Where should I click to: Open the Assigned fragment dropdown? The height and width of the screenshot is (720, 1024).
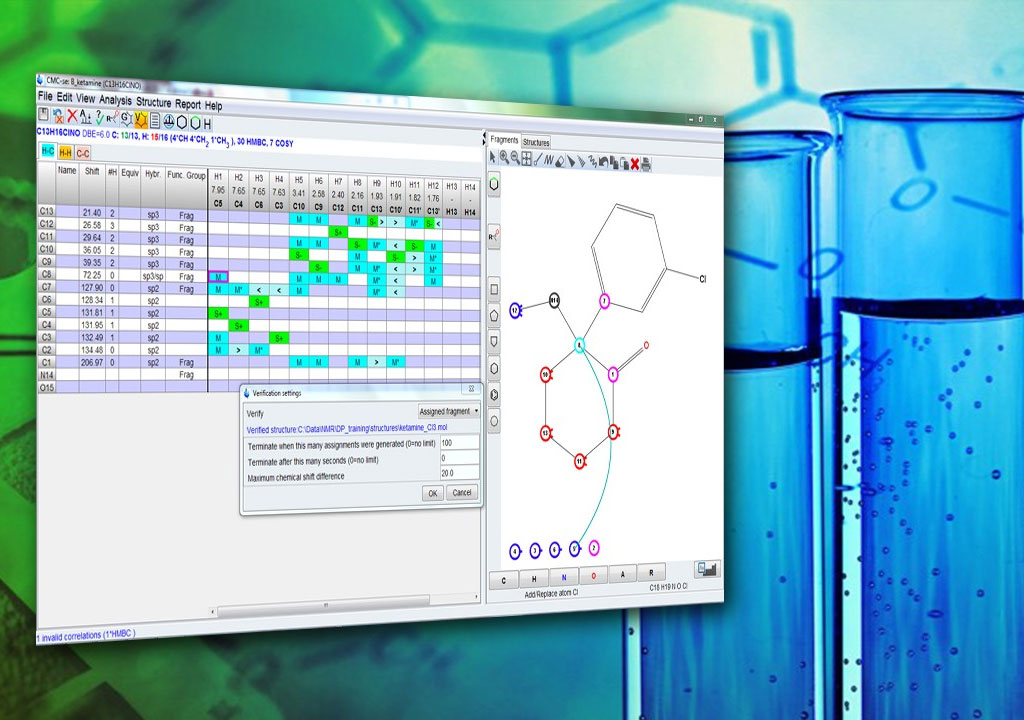449,411
